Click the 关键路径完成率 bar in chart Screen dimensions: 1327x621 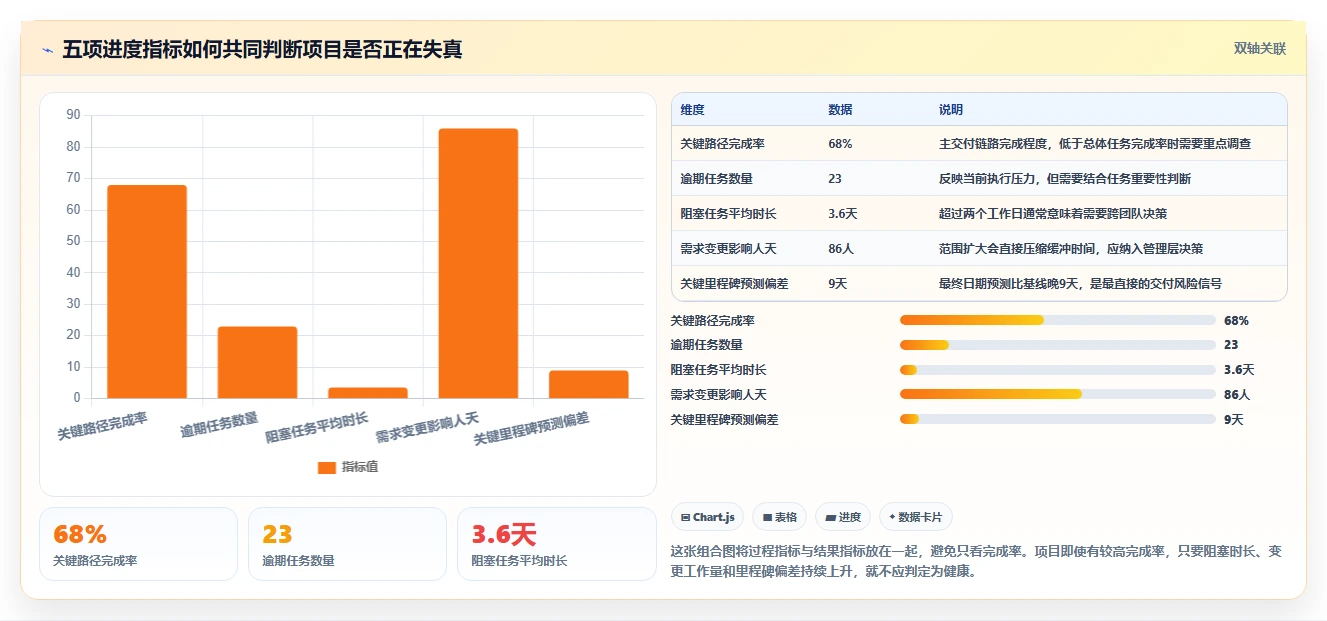click(147, 292)
